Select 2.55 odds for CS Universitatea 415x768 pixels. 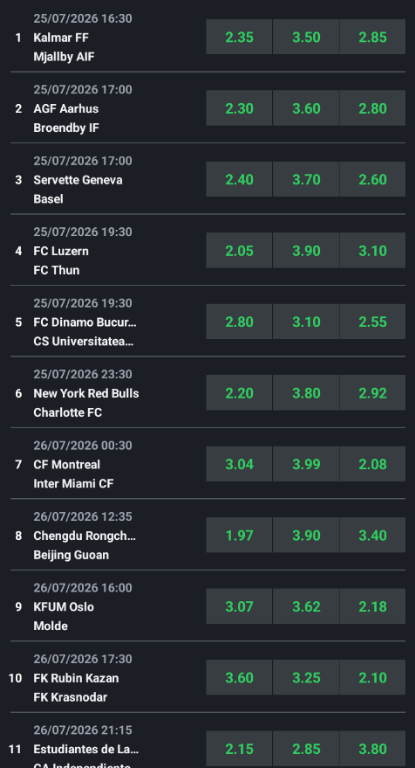coord(372,321)
